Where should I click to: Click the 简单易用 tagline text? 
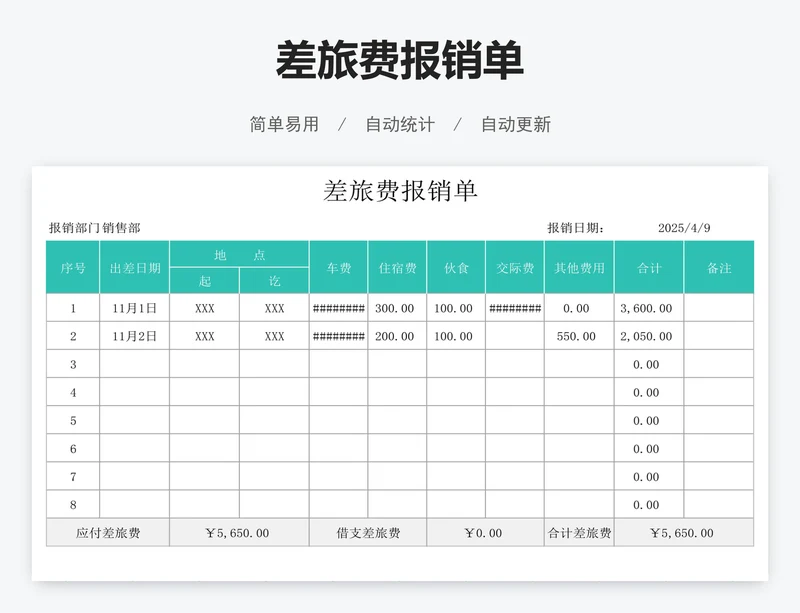(284, 124)
